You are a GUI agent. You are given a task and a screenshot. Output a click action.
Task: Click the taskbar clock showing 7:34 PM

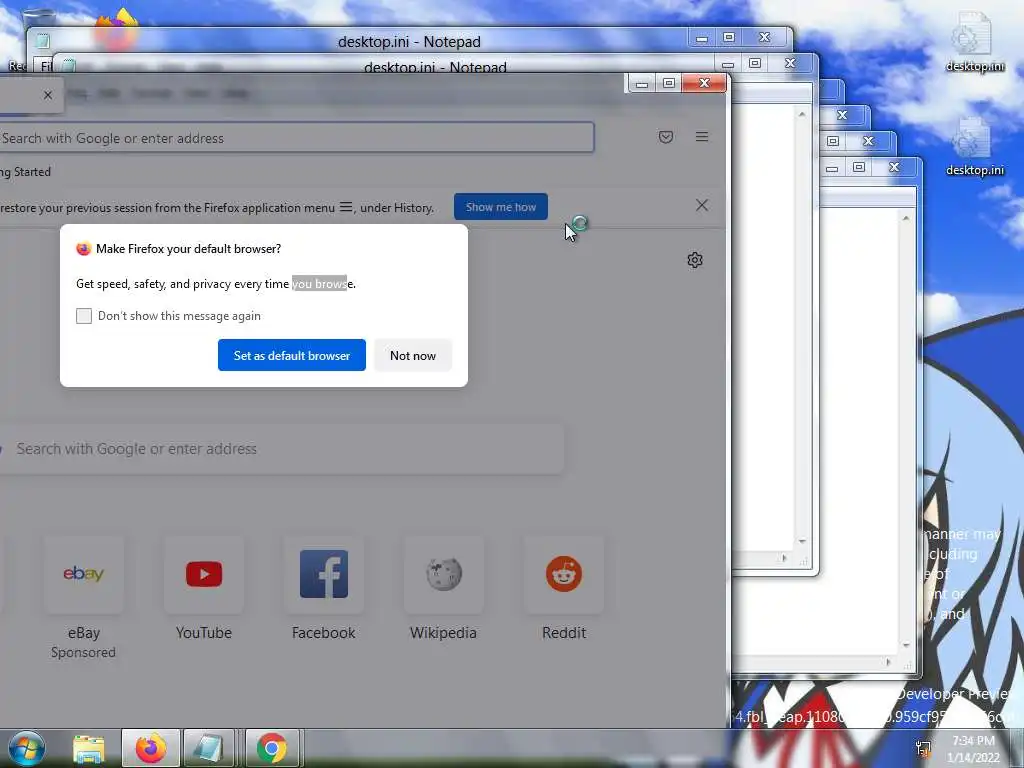(973, 749)
